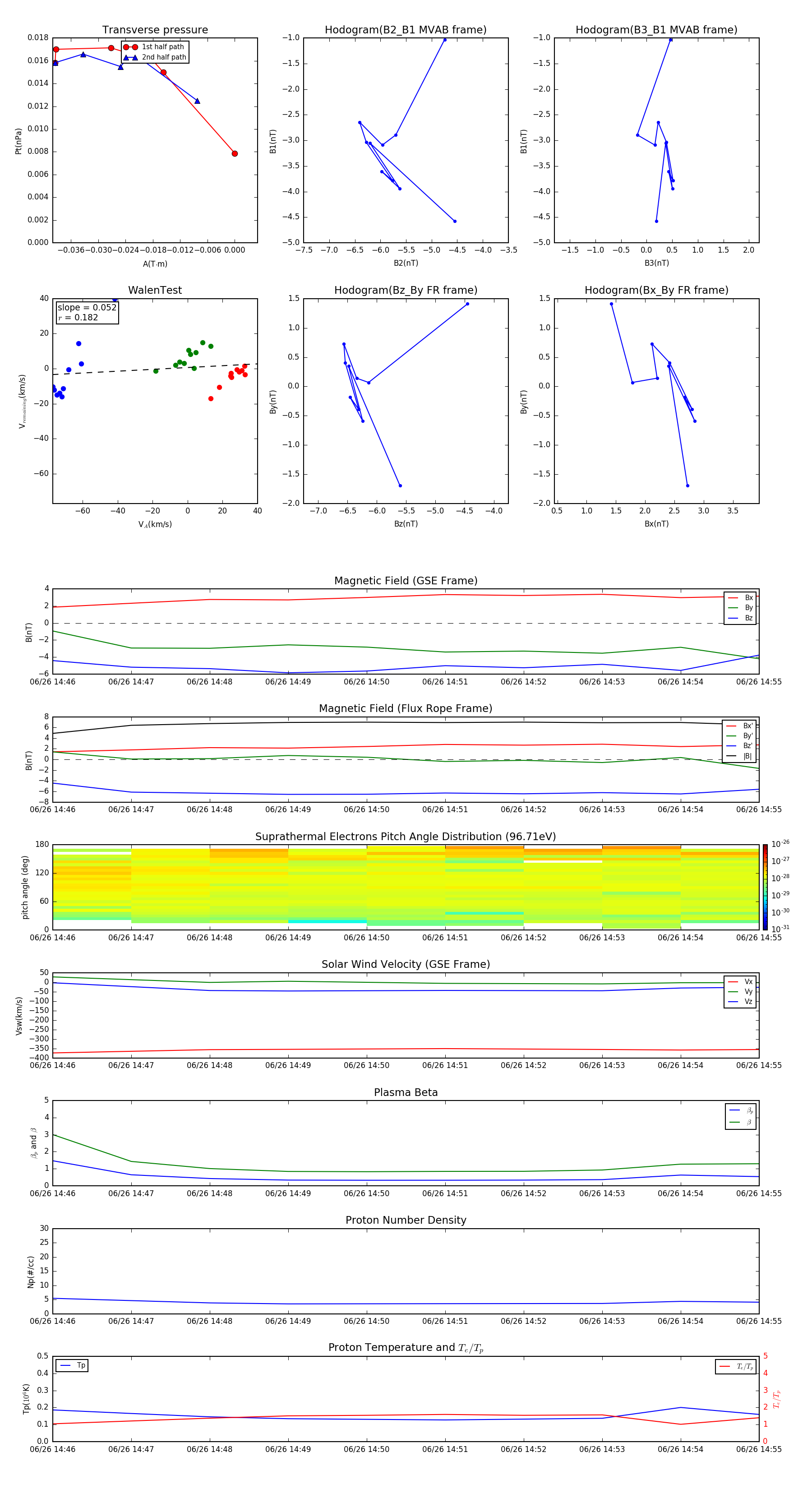Click the 'Proton Number Density' title
This screenshot has width=812, height=1489.
406,1220
